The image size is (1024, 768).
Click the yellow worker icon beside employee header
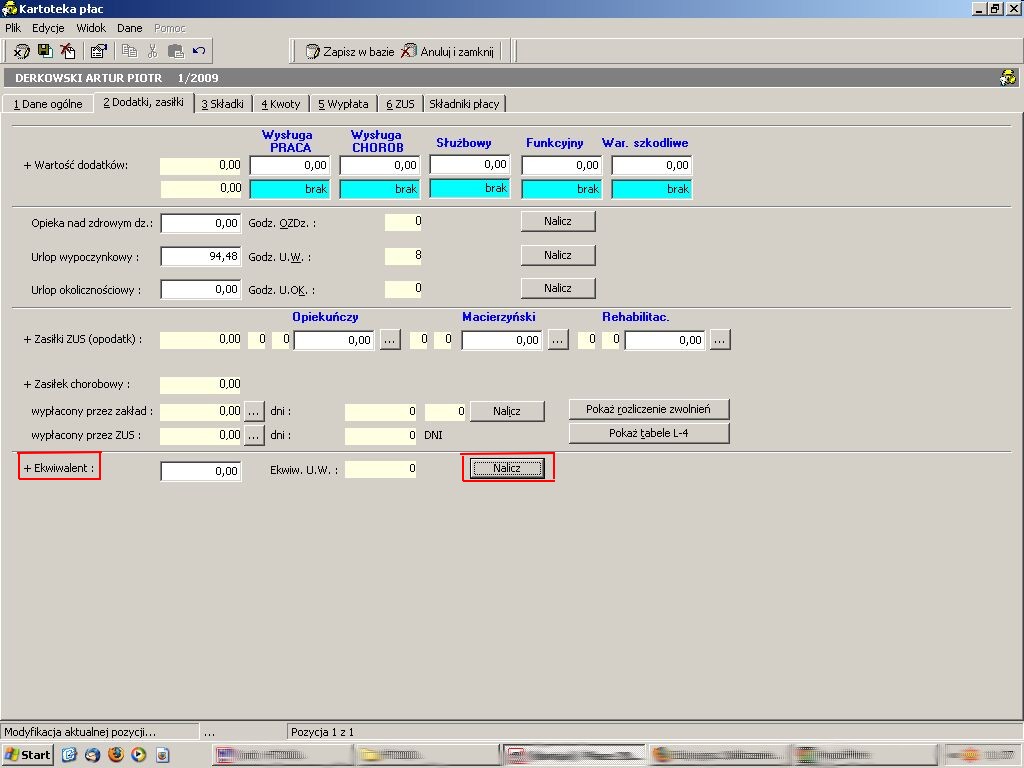1008,77
